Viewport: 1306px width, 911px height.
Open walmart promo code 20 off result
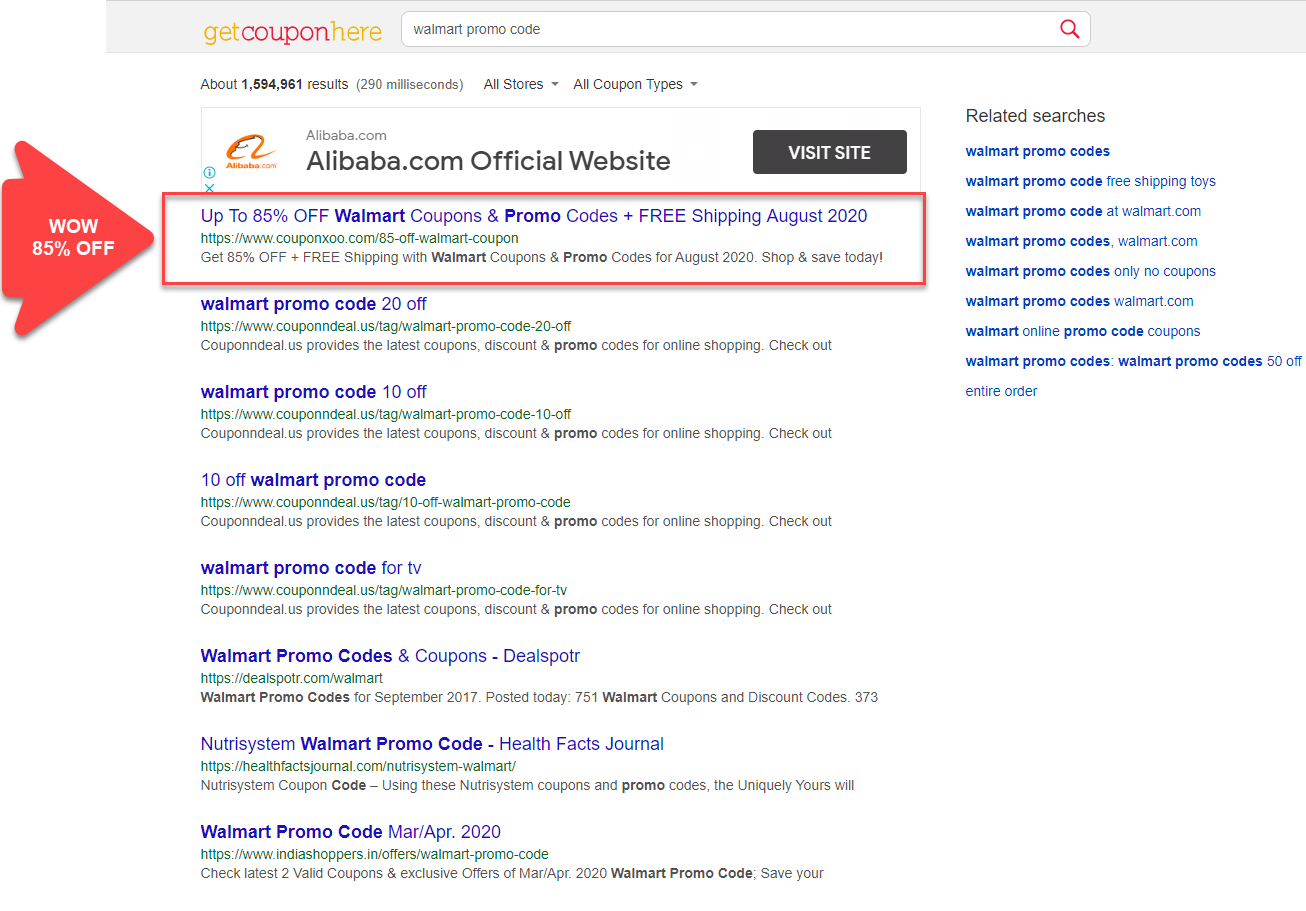[x=314, y=304]
